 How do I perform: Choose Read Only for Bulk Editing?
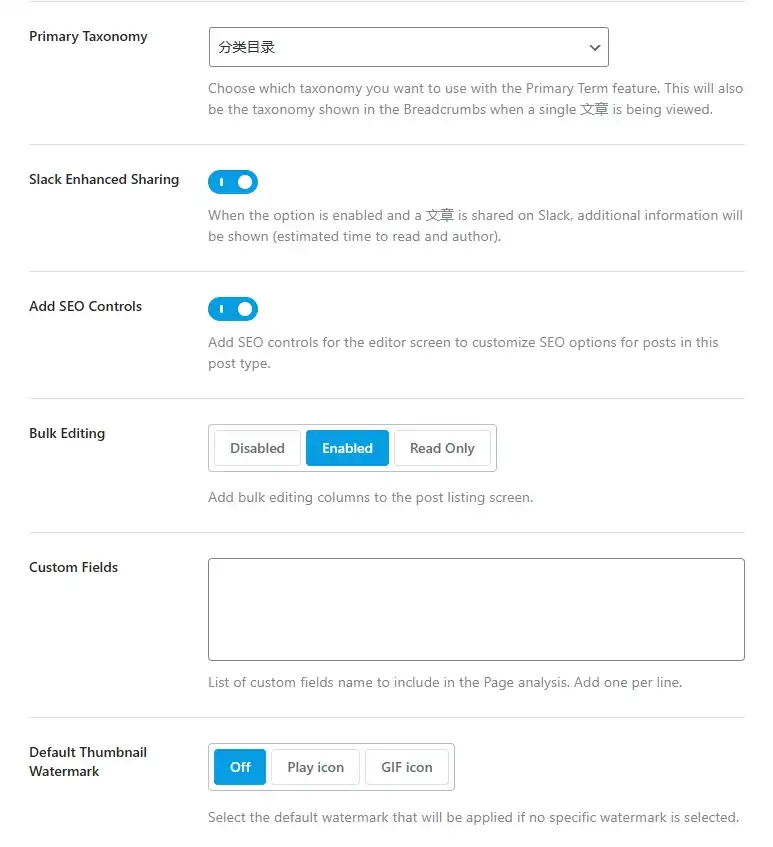pos(442,448)
